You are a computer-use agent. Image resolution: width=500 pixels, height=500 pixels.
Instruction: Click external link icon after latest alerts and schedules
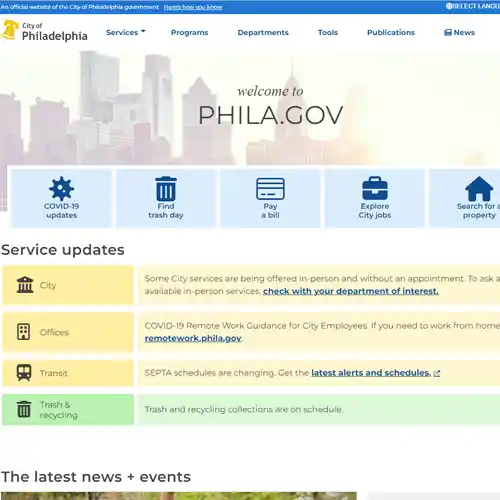437,373
